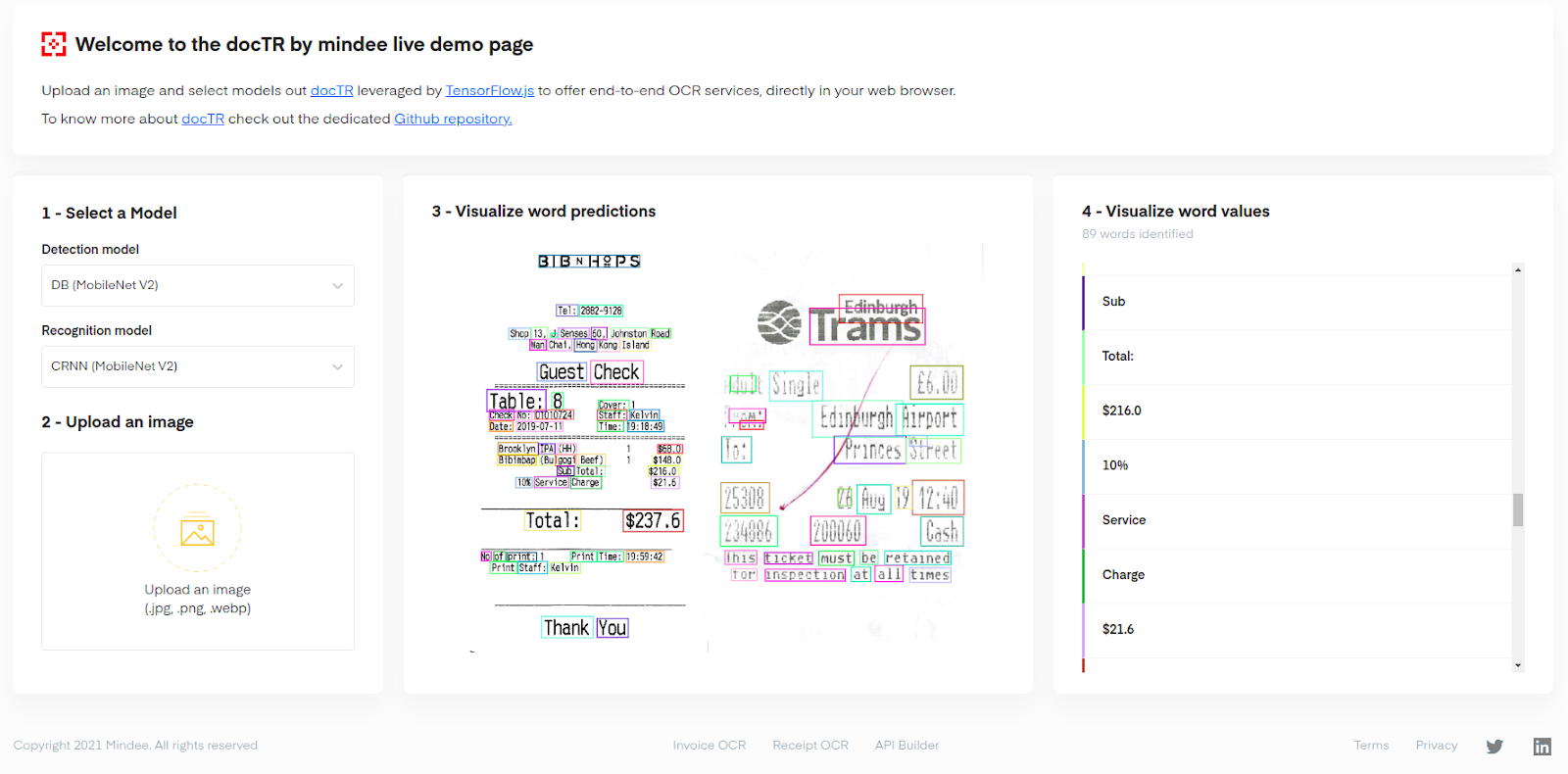
Task: Click the '200060' word box on ticket
Action: 837,531
